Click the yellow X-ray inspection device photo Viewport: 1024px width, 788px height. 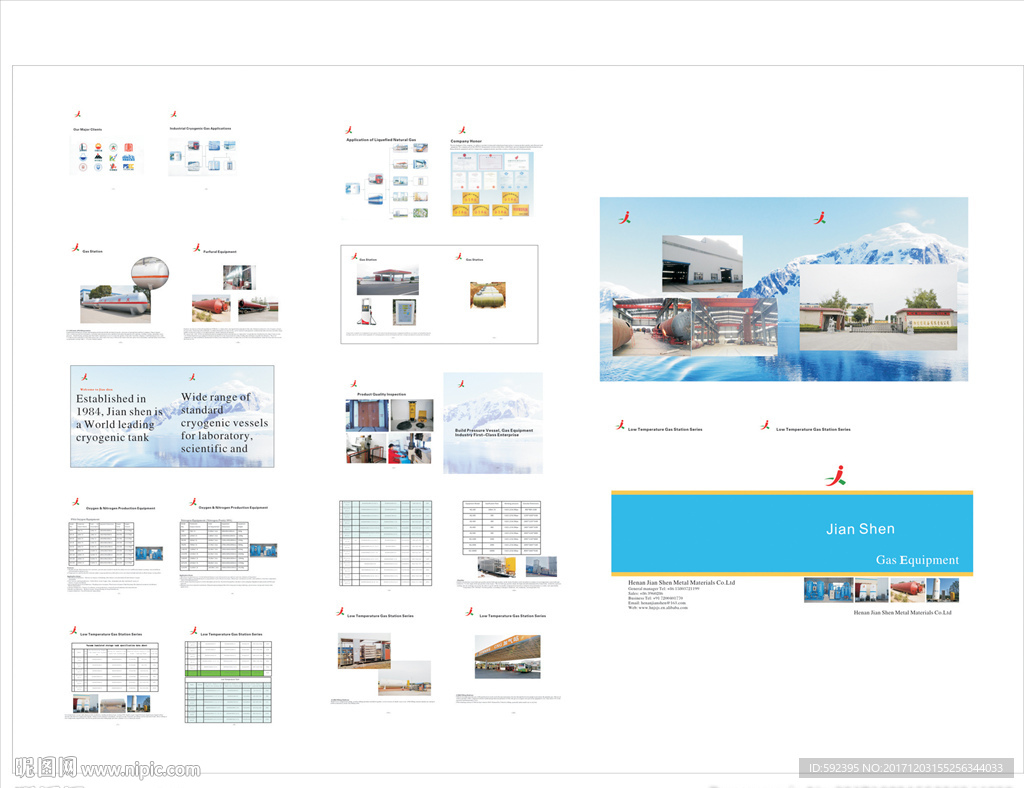[411, 415]
